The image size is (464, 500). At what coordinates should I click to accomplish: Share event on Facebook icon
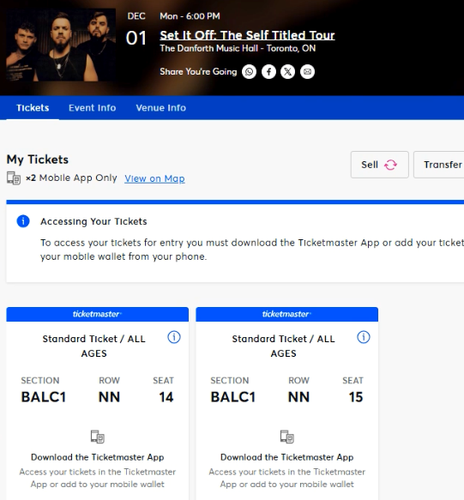click(269, 72)
